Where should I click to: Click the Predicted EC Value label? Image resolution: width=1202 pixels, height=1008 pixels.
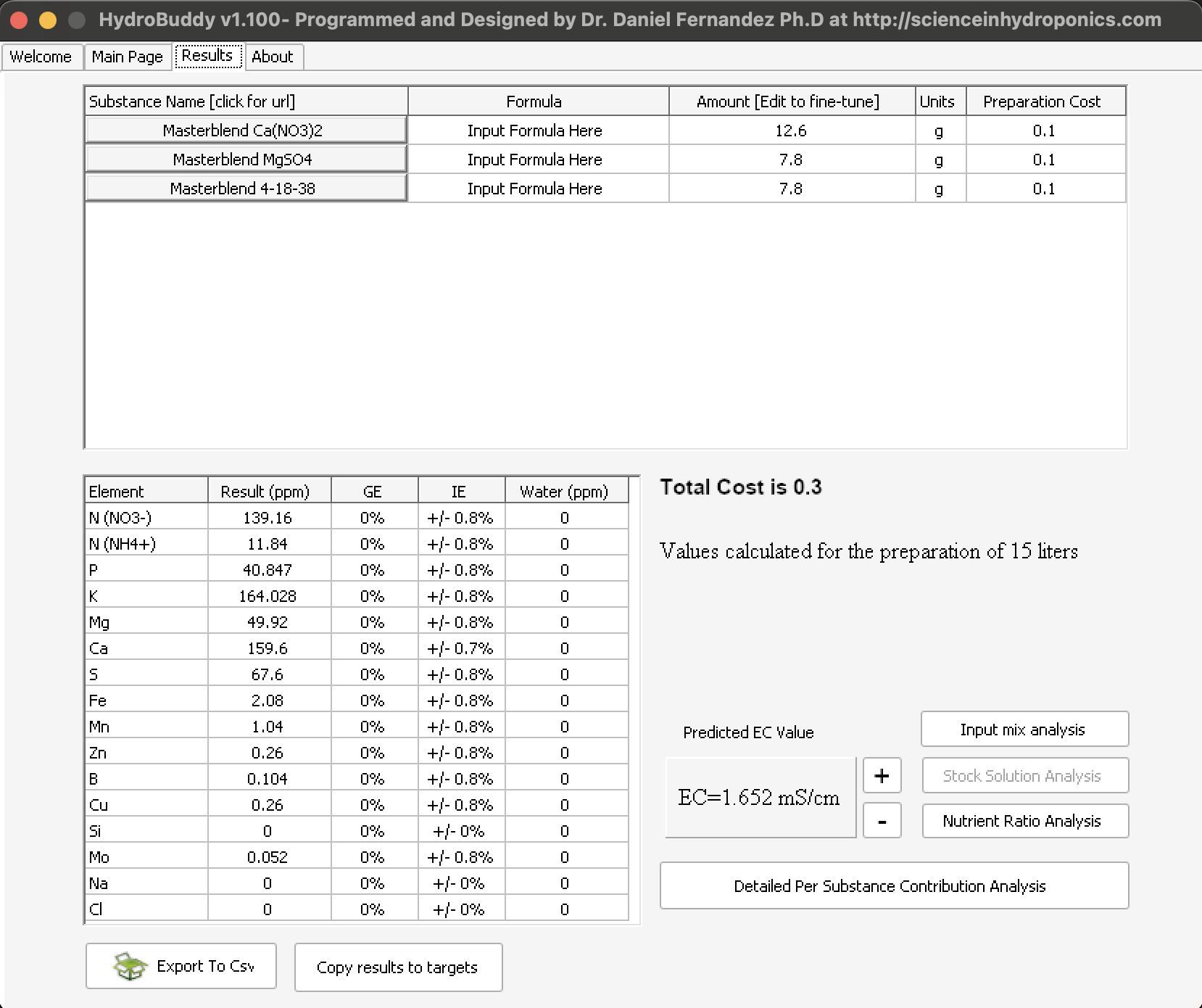point(748,732)
